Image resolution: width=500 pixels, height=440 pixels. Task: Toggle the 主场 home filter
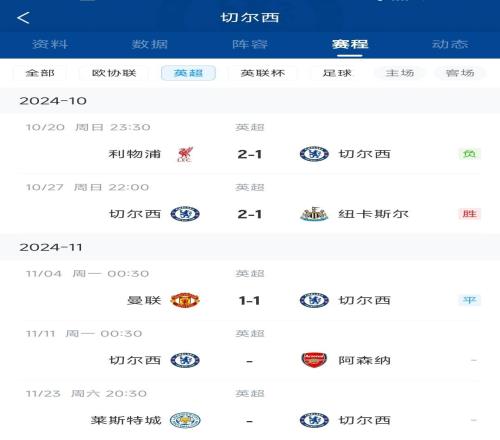(400, 73)
